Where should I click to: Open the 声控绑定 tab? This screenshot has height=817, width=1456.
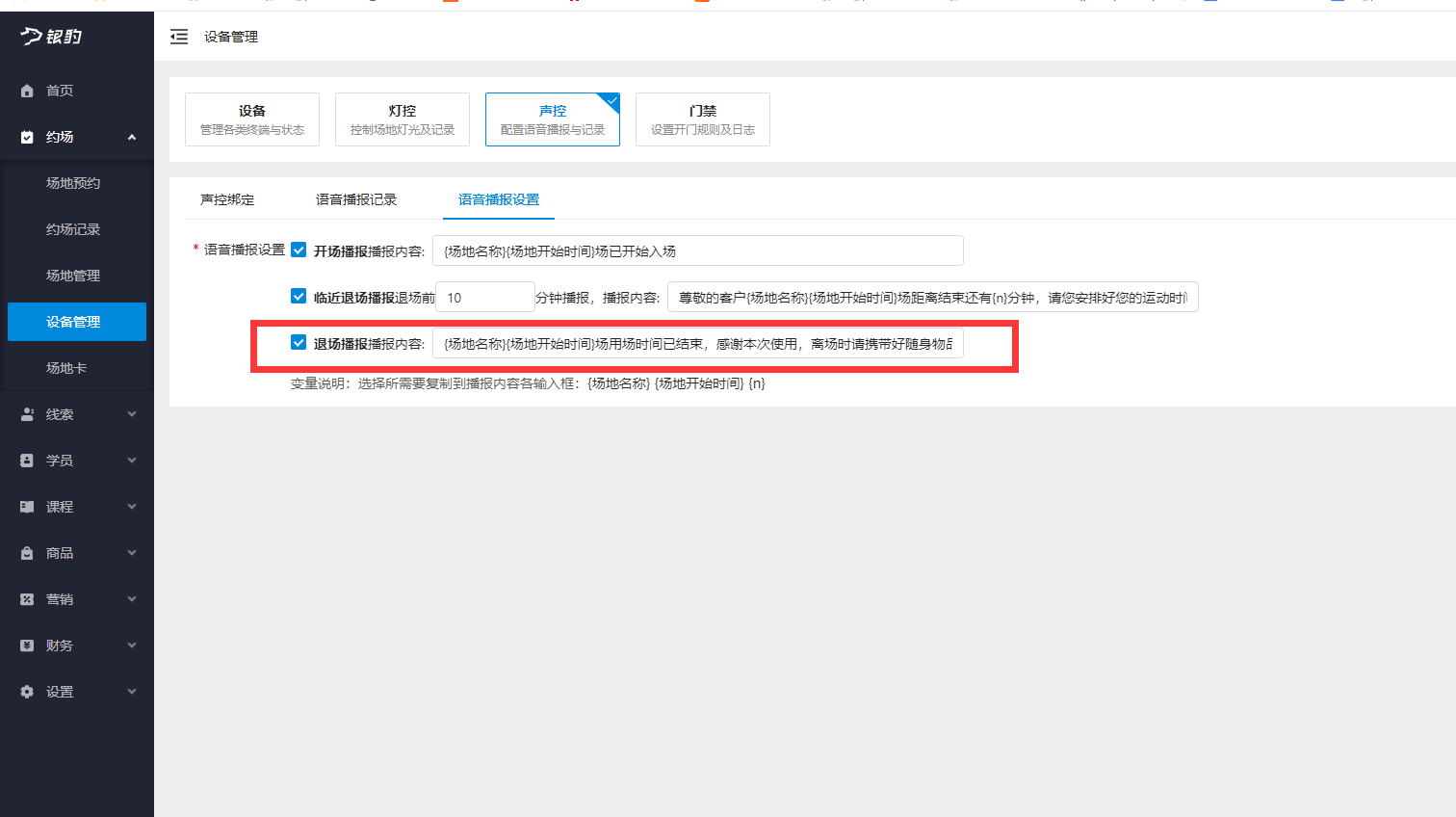225,199
